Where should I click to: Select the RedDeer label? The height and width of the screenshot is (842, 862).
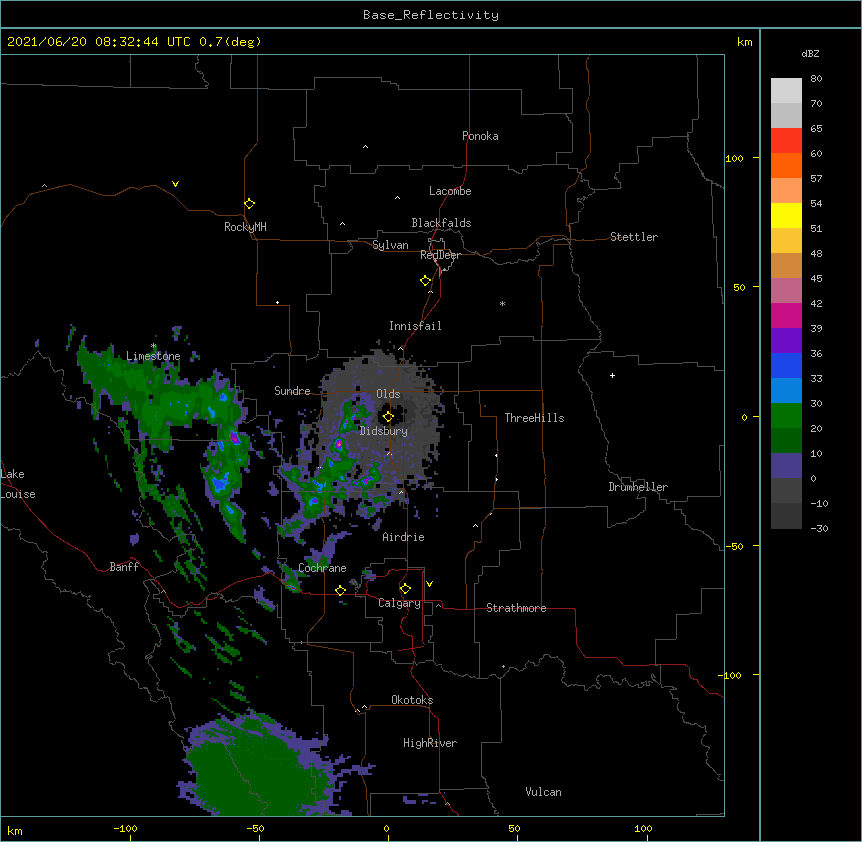(440, 255)
